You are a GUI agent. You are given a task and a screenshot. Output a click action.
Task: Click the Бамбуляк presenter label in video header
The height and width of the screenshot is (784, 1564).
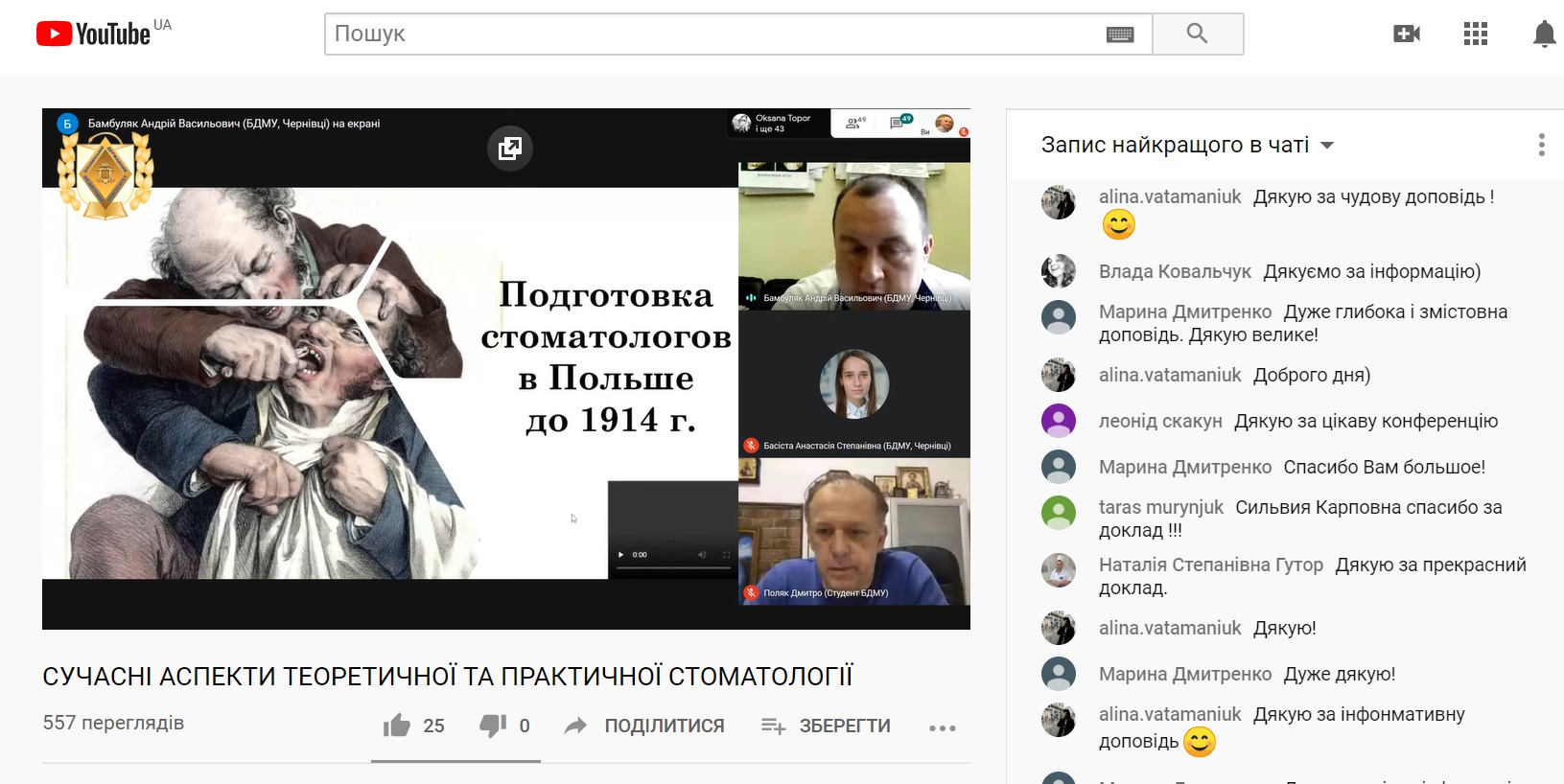(x=234, y=124)
